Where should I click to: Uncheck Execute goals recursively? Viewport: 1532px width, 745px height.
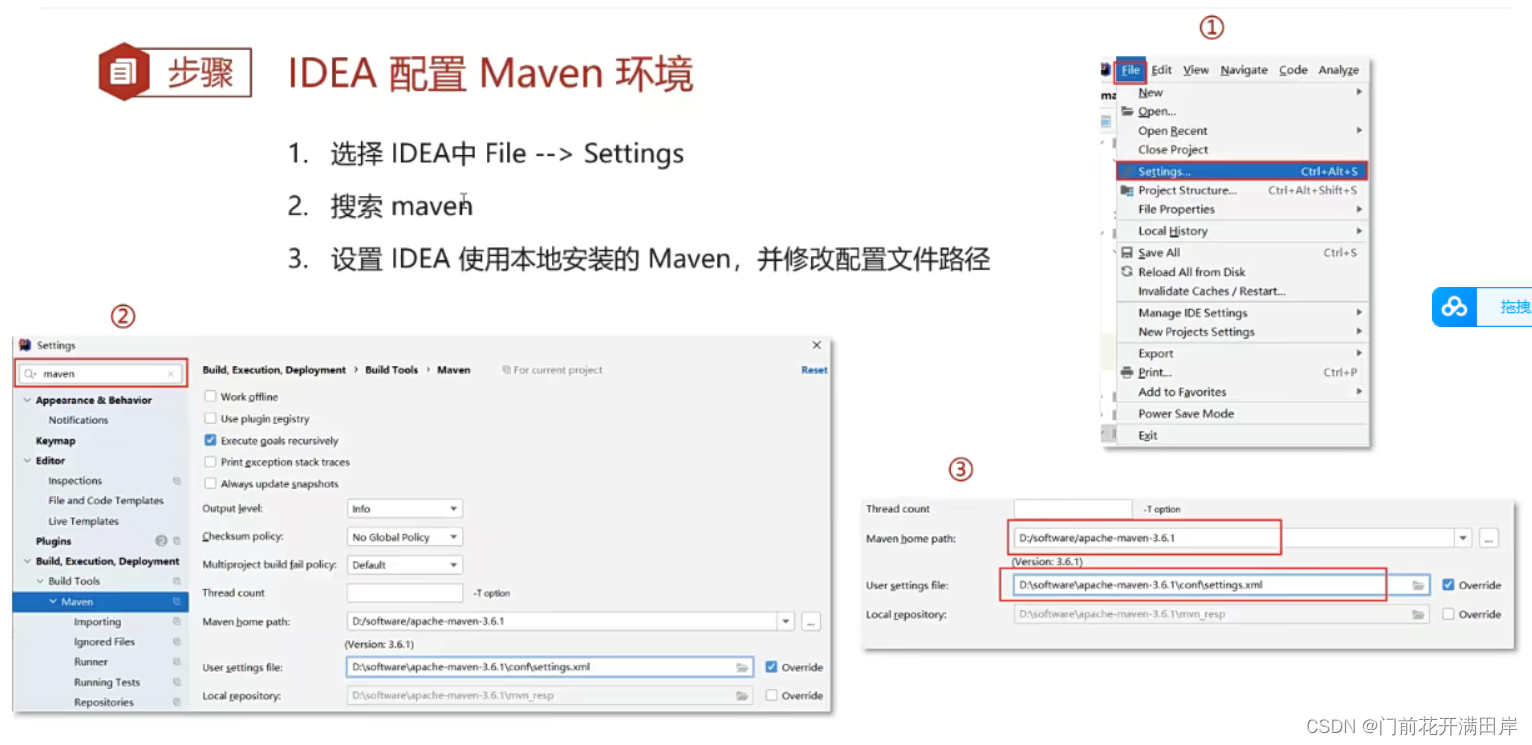point(210,440)
